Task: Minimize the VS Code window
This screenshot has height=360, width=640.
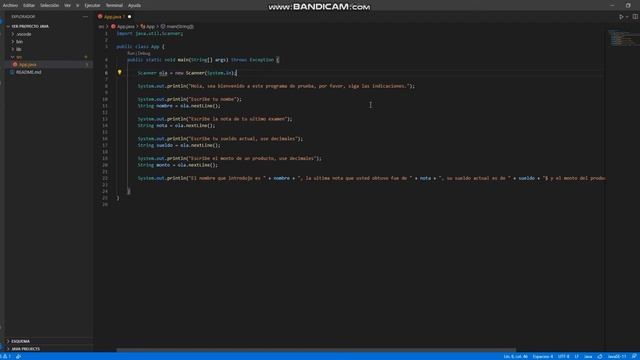Action: pyautogui.click(x=612, y=5)
